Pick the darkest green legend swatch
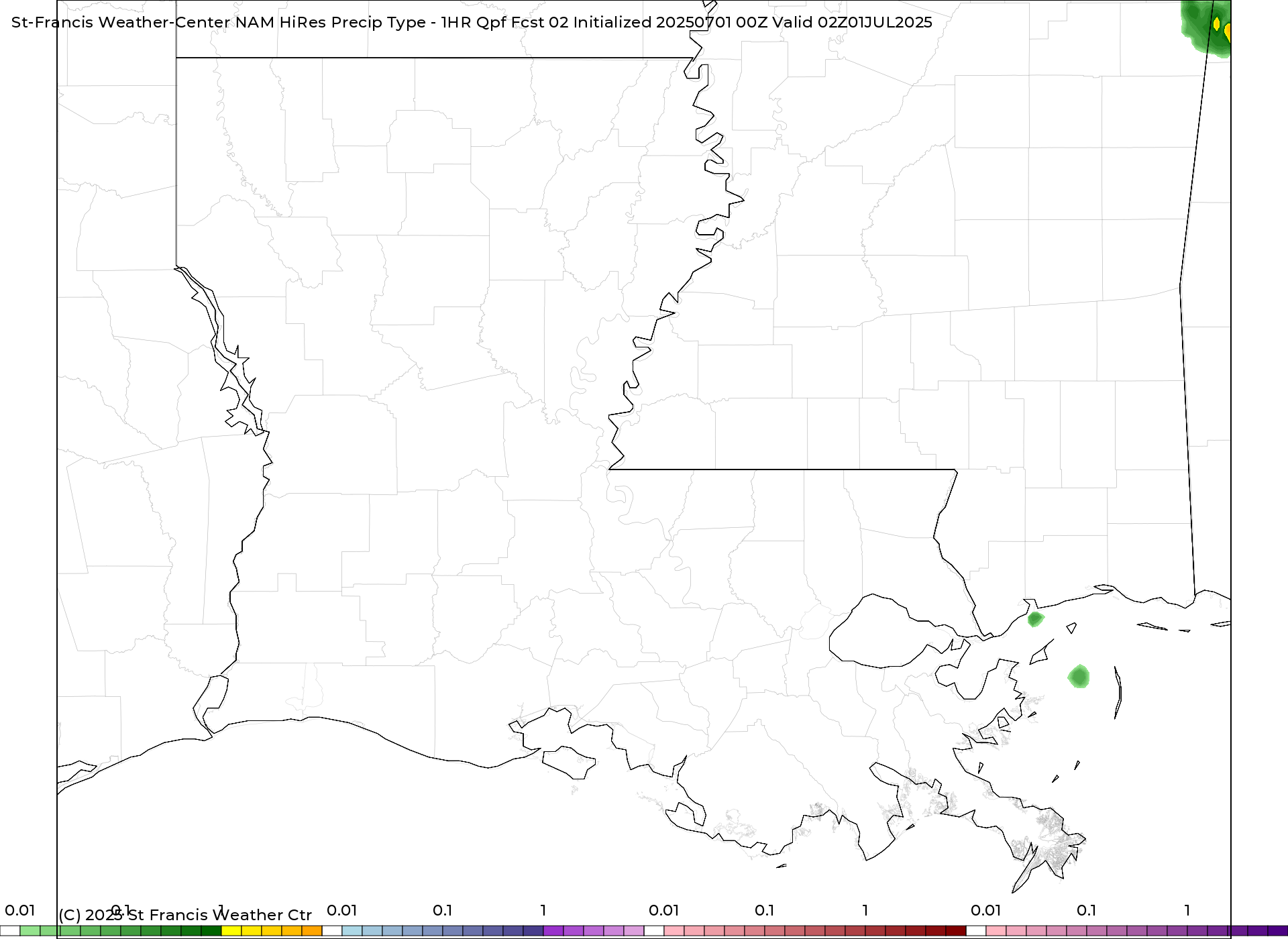 pyautogui.click(x=211, y=931)
